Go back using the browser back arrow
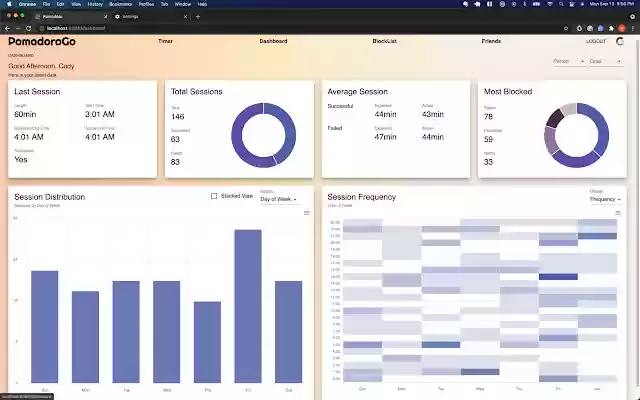The height and width of the screenshot is (400, 640). [7, 28]
